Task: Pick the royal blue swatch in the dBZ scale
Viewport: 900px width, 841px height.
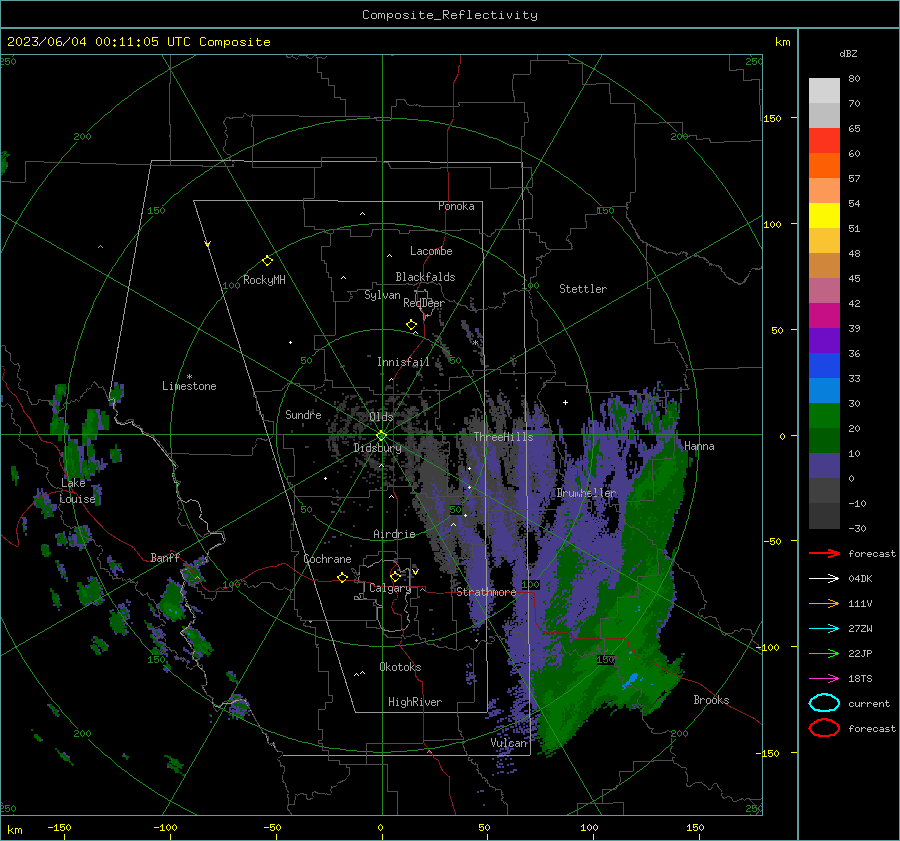Action: tap(824, 366)
